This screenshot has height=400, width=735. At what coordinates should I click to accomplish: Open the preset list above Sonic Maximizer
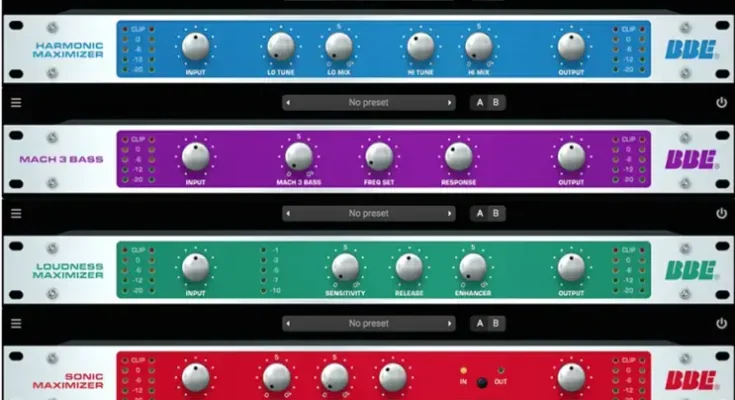click(368, 324)
